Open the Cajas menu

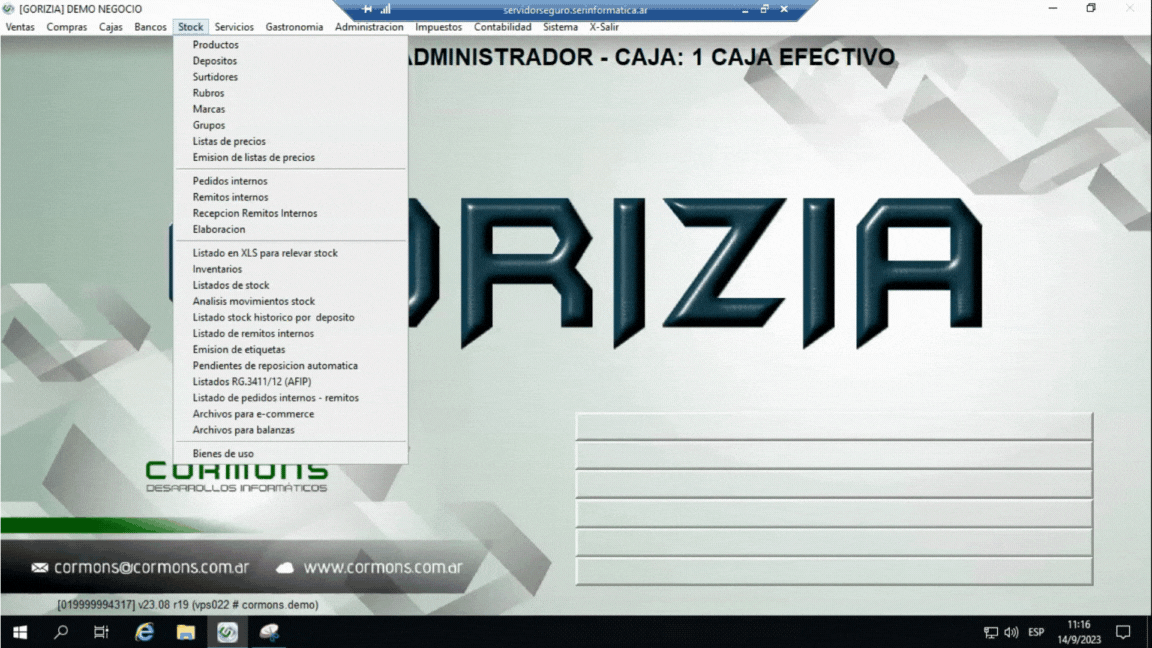pos(110,27)
